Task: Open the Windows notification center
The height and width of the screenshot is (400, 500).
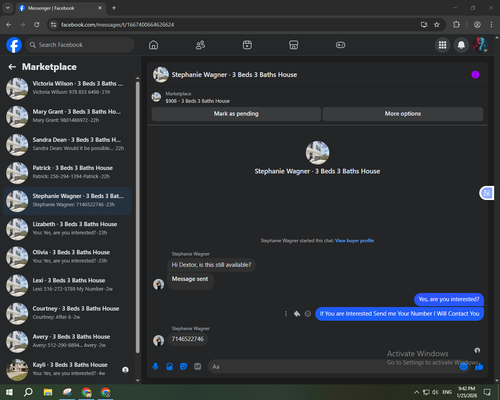Action: tap(487, 392)
